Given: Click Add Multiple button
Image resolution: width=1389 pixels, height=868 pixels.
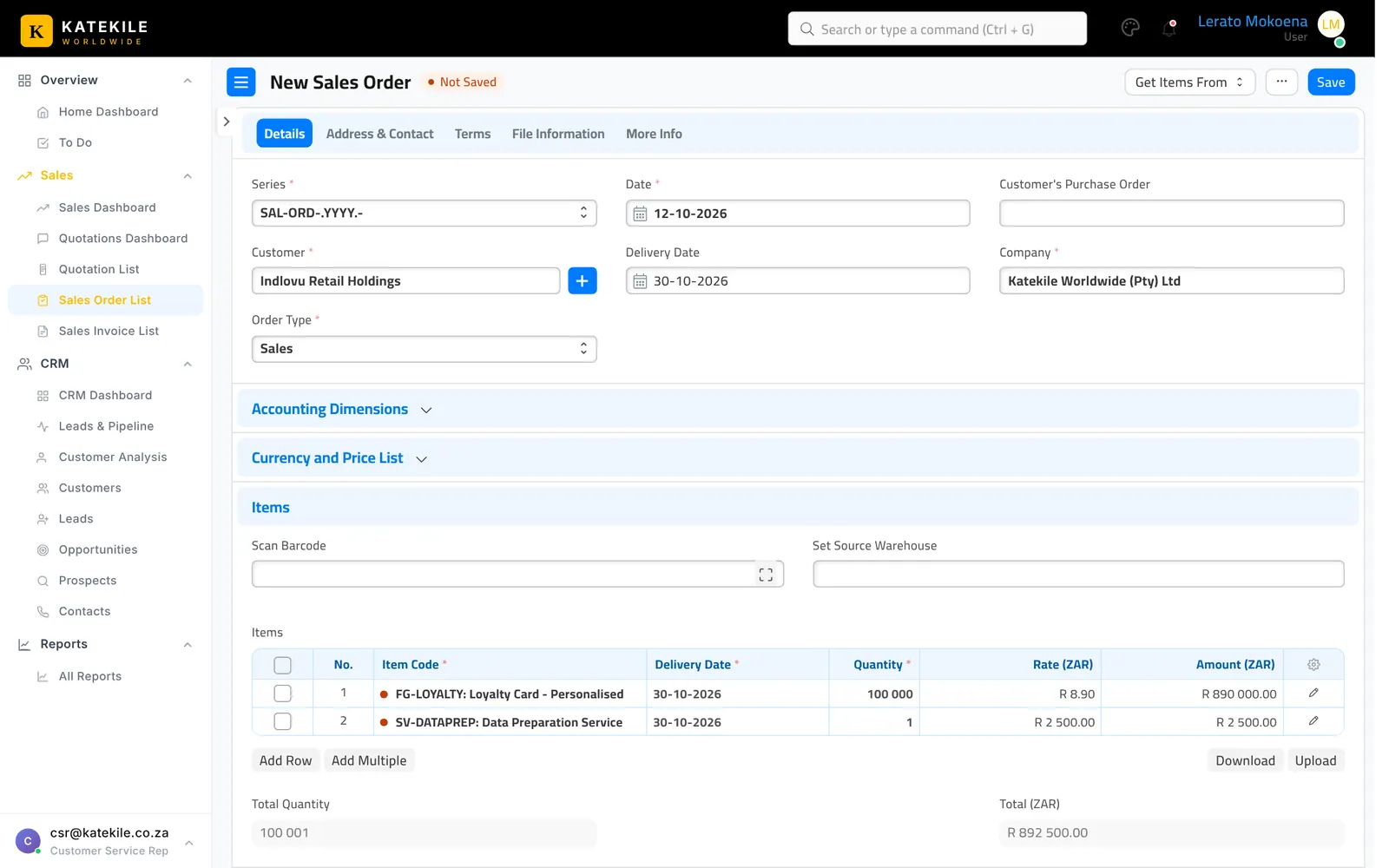Looking at the screenshot, I should point(369,760).
